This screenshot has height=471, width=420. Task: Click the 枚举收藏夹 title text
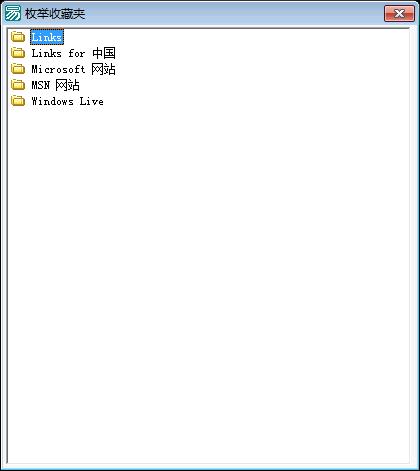55,14
